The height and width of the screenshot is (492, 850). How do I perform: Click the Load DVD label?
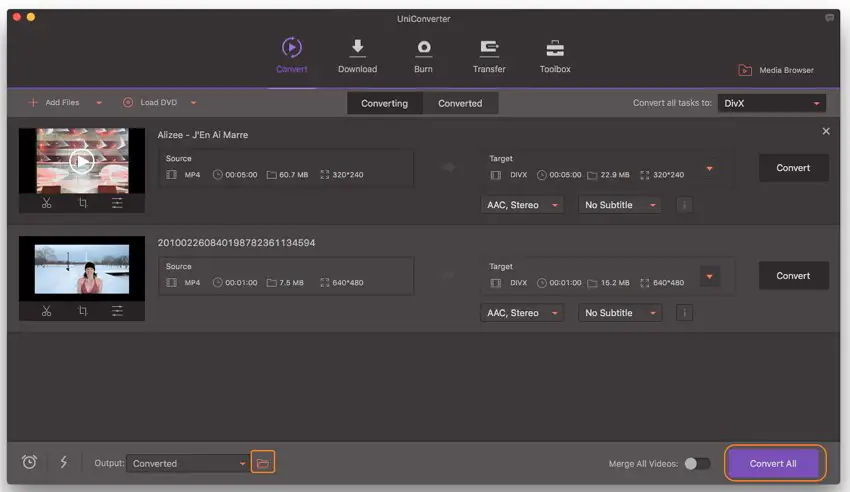click(x=158, y=102)
